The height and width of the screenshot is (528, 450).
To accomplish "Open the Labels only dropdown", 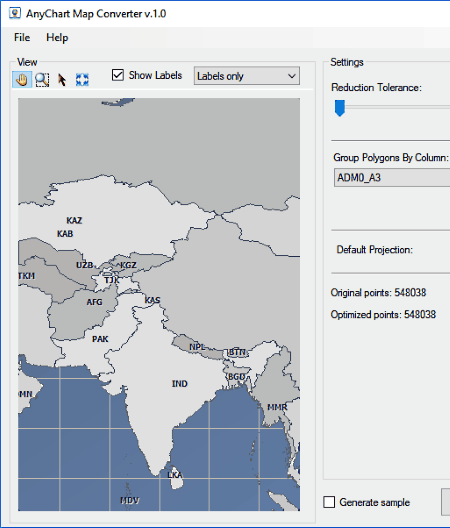I will tap(247, 76).
